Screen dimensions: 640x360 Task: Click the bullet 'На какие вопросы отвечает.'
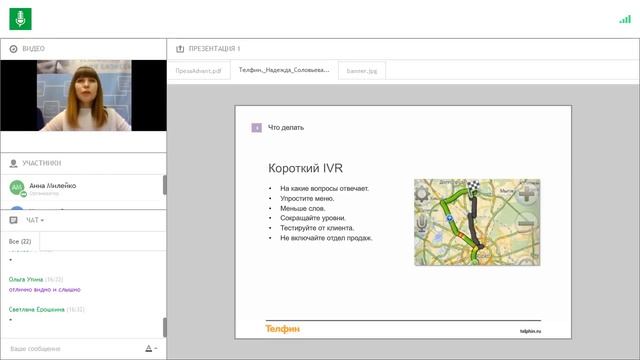[324, 189]
